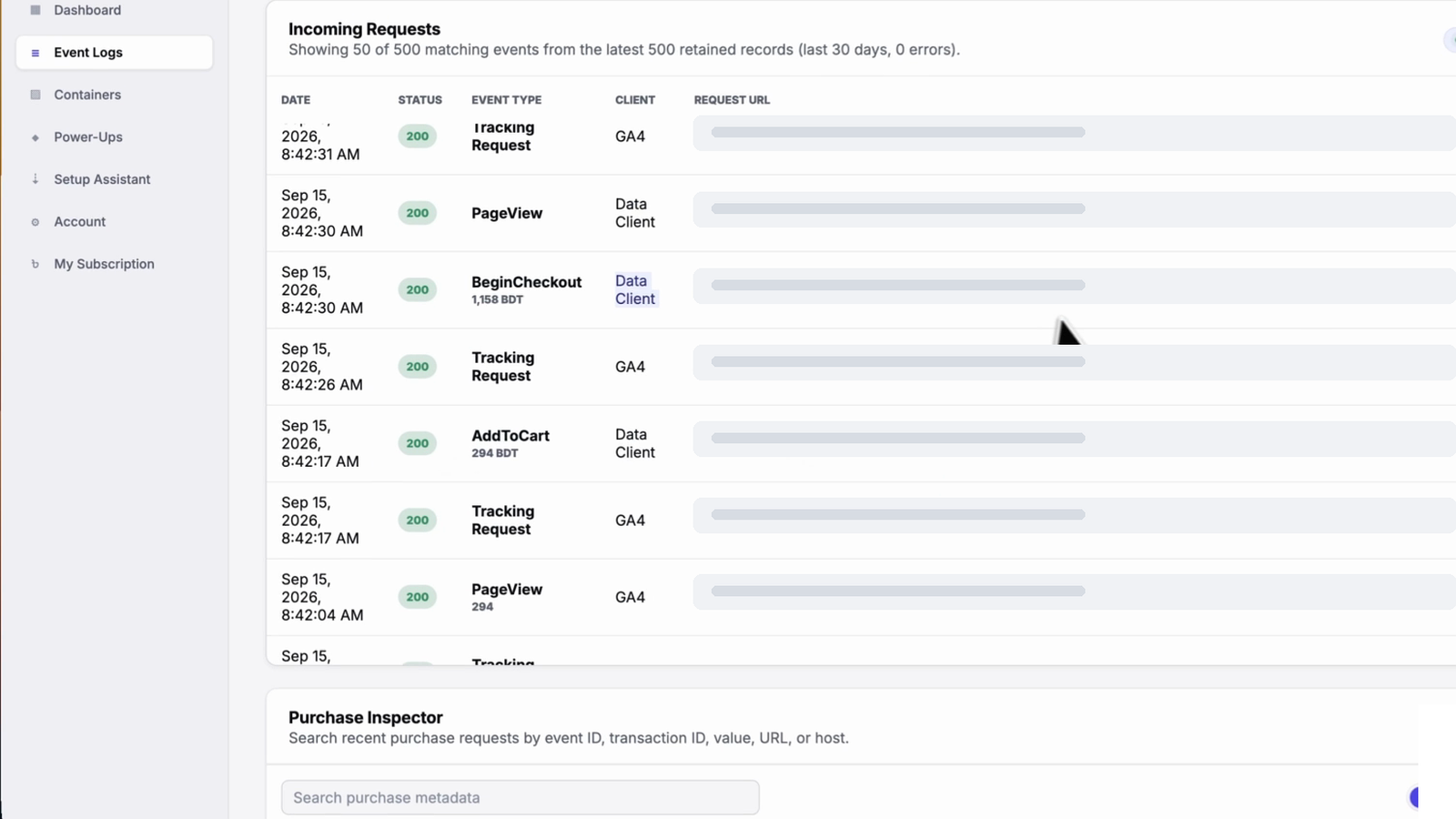Click PageView event at 8:42:30 AM
Image resolution: width=1456 pixels, height=819 pixels.
[x=507, y=213]
